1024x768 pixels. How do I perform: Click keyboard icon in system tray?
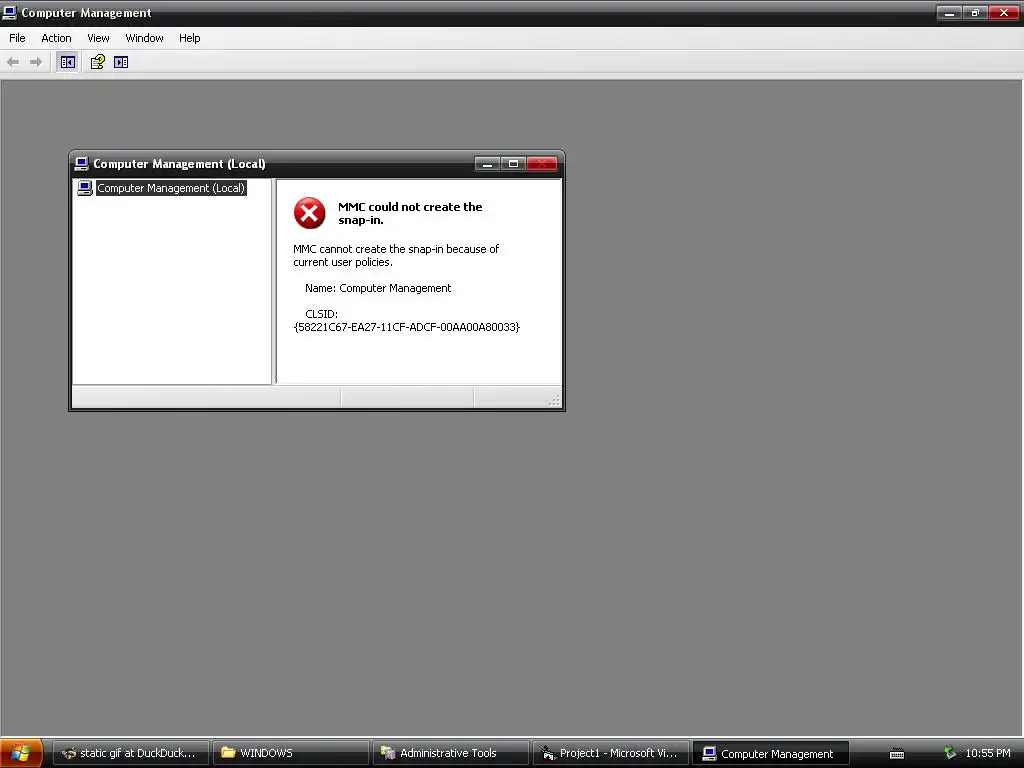click(897, 754)
